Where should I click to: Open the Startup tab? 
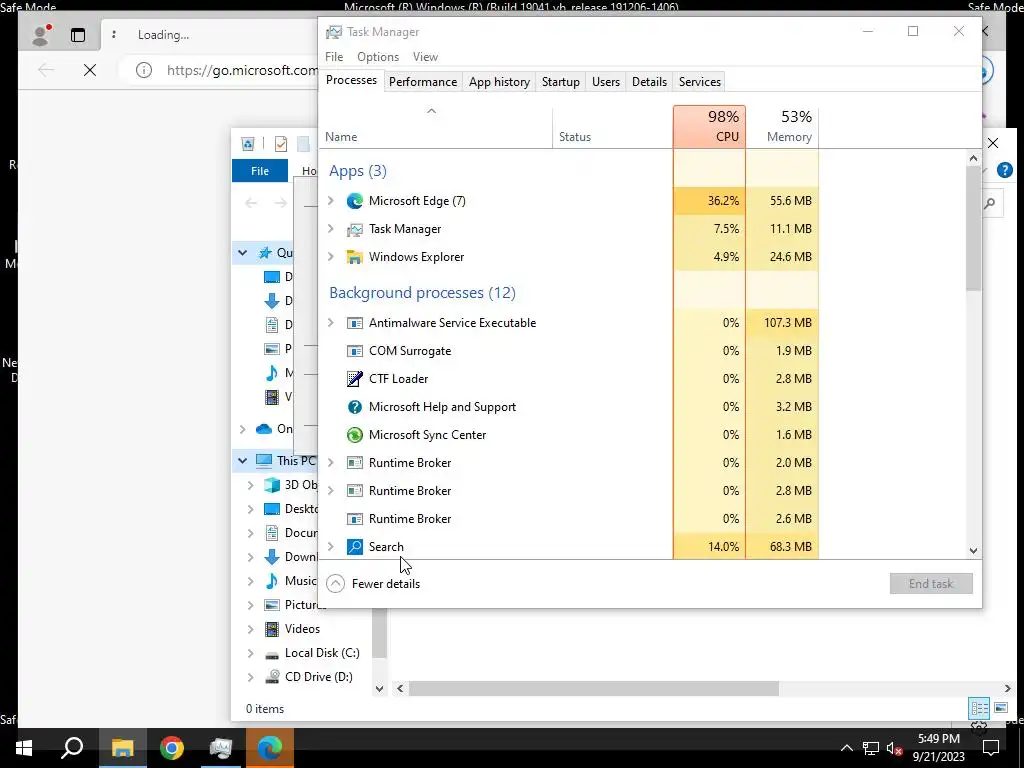pos(560,82)
